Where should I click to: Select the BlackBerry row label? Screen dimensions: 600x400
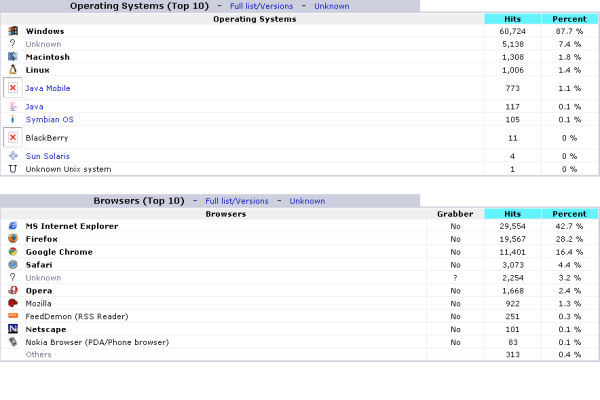coord(47,138)
